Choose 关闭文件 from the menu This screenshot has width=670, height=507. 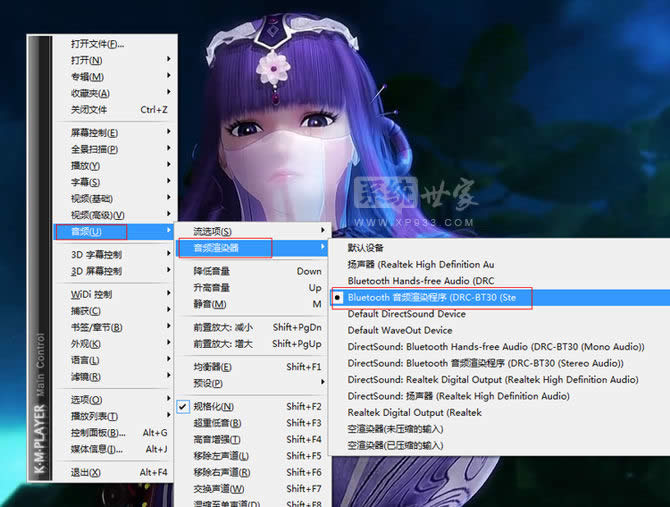(89, 109)
